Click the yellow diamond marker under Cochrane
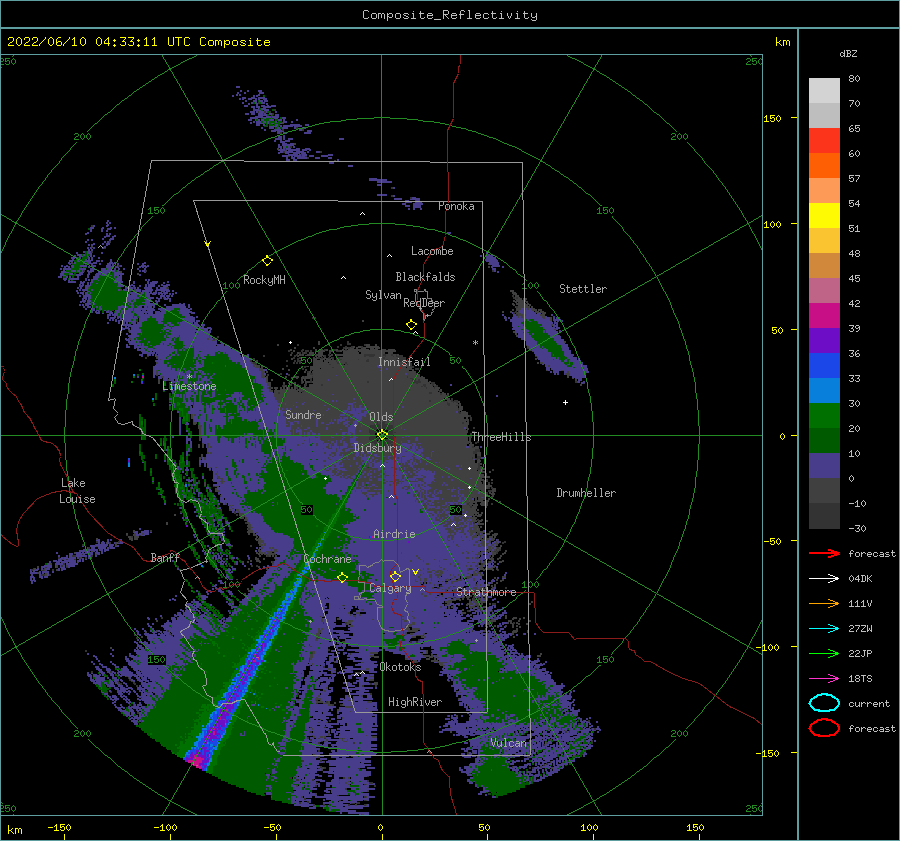Viewport: 900px width, 841px height. (x=342, y=577)
